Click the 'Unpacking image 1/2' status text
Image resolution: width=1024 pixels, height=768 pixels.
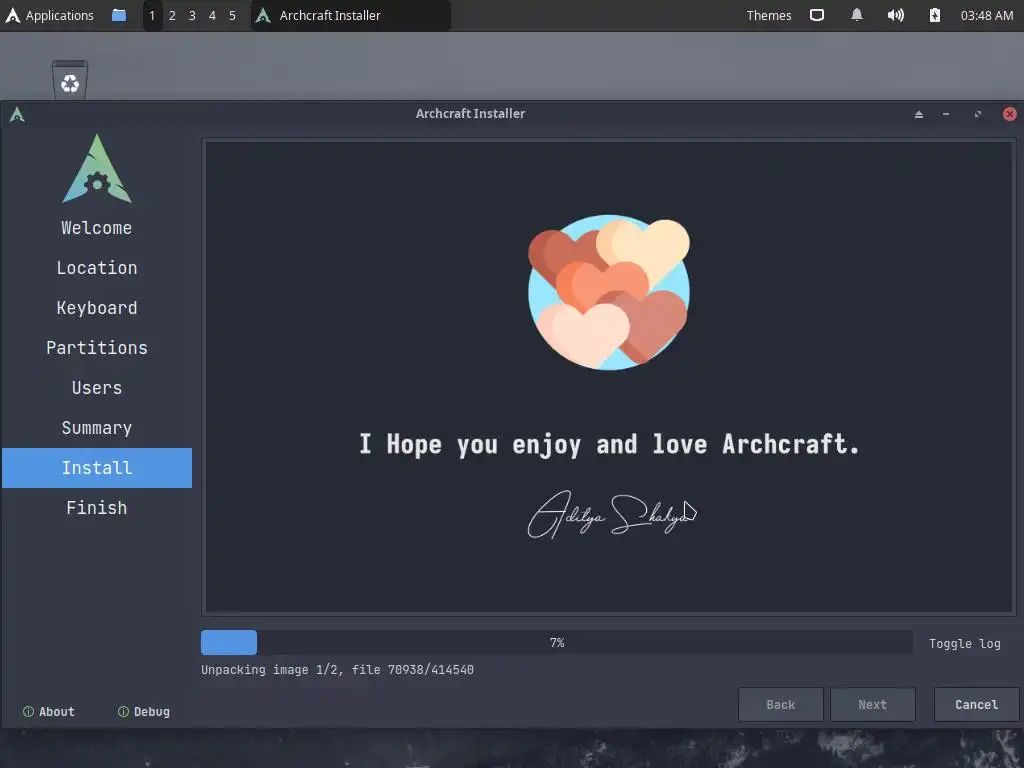pyautogui.click(x=337, y=669)
